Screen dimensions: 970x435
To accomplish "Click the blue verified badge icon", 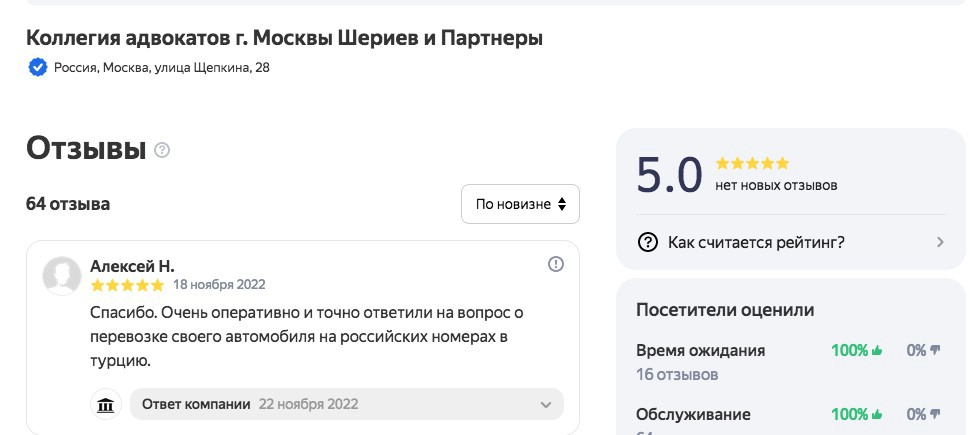I will (38, 68).
